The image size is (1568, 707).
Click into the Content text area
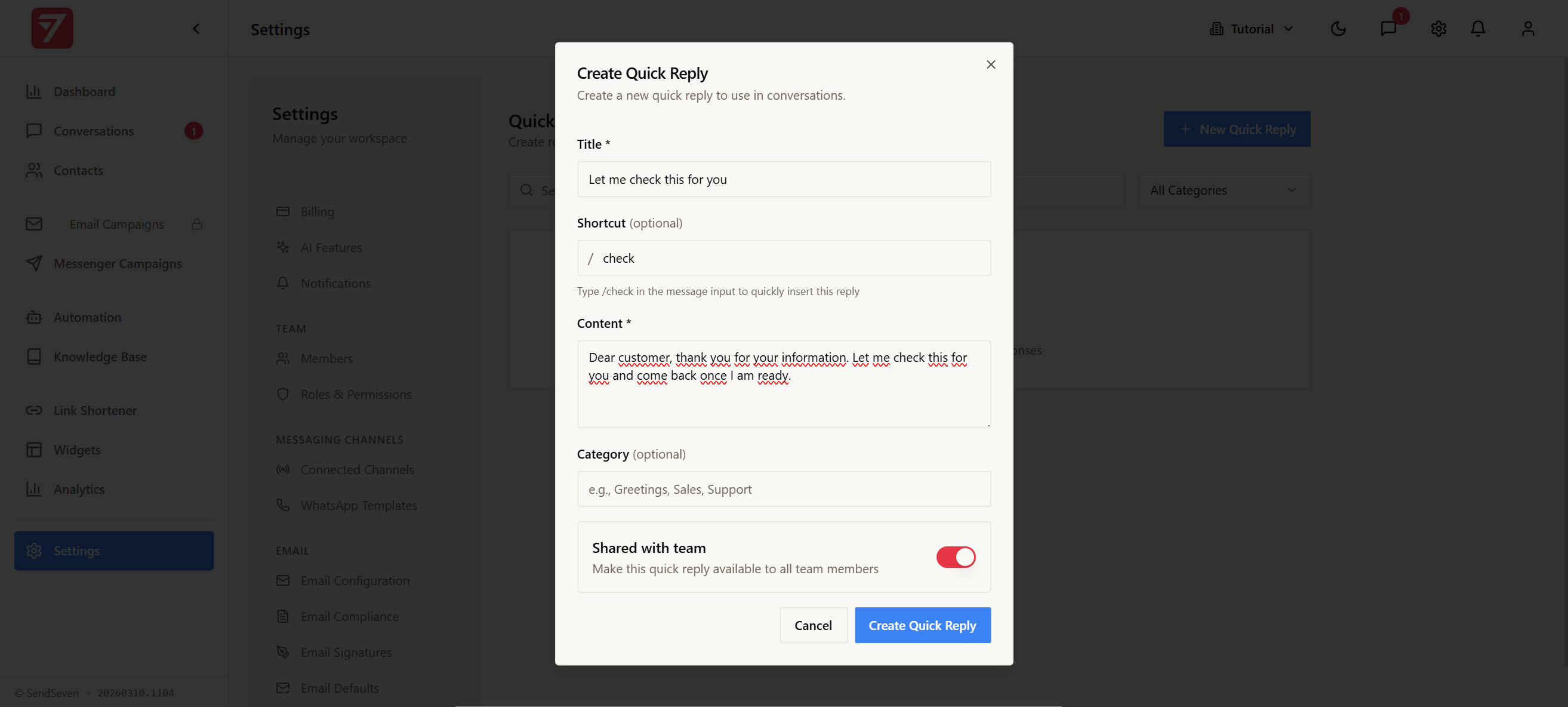click(x=783, y=385)
